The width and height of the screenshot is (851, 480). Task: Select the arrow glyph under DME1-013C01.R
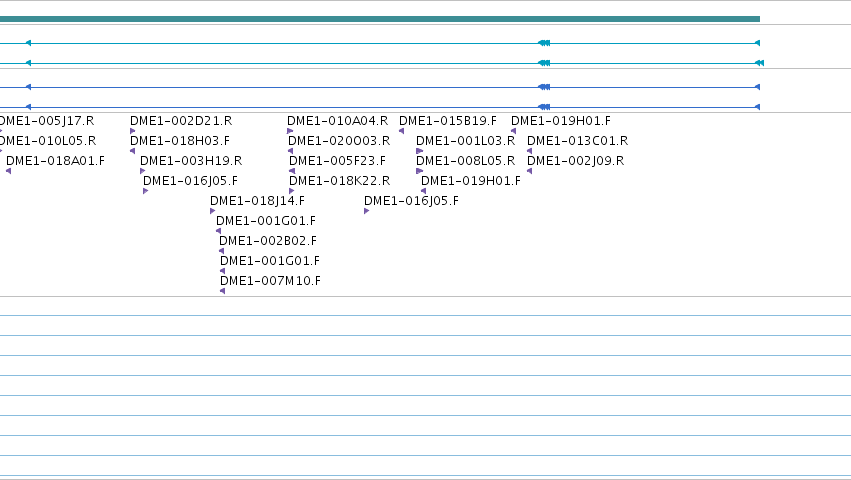[x=530, y=151]
